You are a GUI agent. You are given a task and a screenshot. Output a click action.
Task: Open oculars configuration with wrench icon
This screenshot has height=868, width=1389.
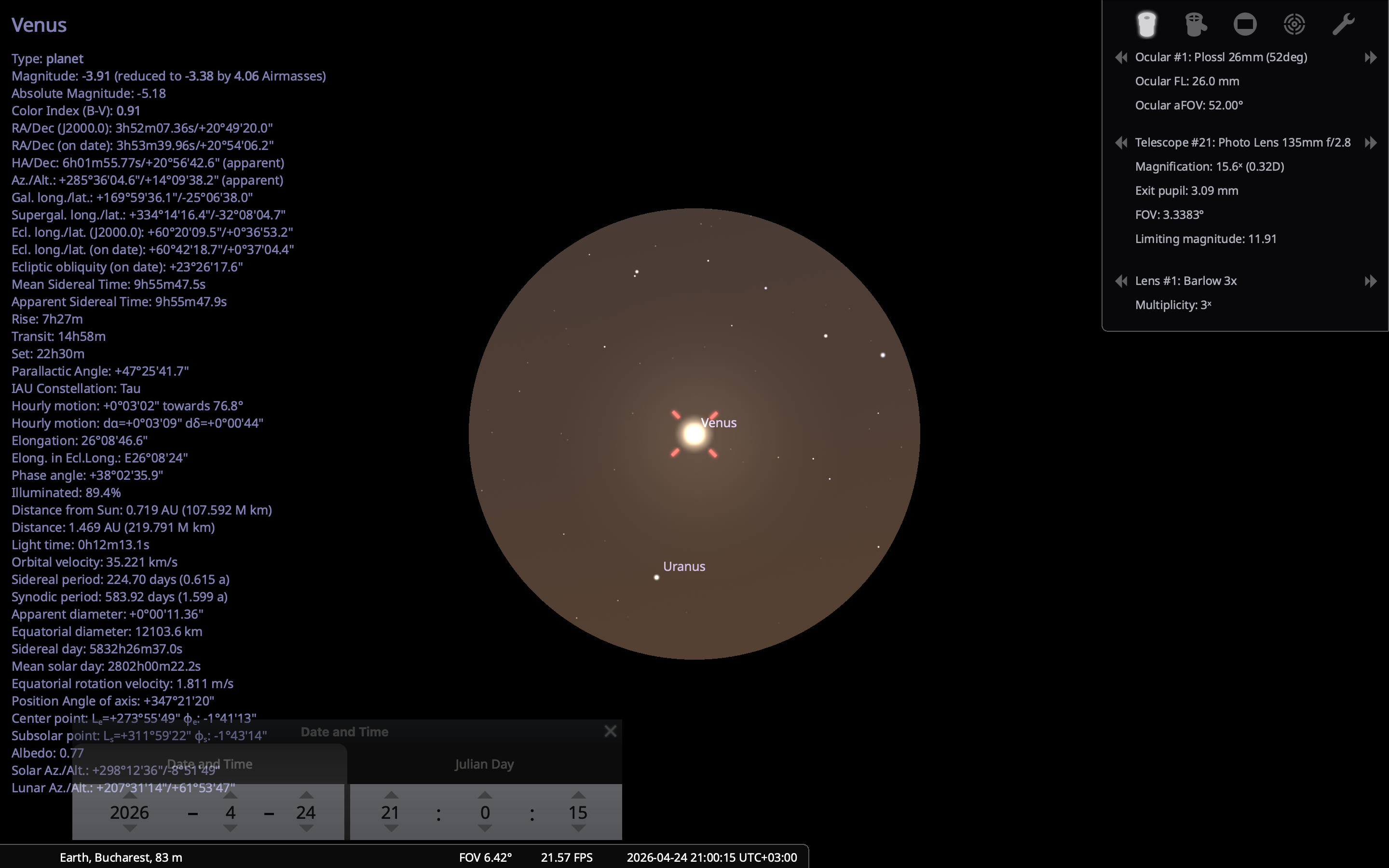point(1343,25)
